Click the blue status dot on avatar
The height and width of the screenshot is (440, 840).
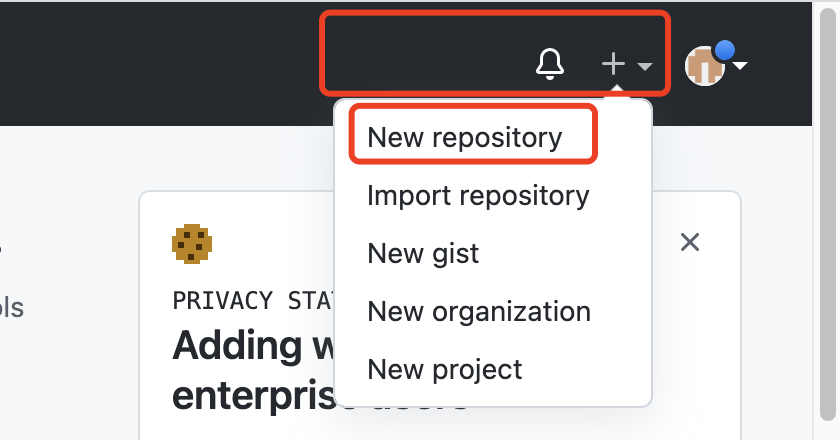(725, 50)
